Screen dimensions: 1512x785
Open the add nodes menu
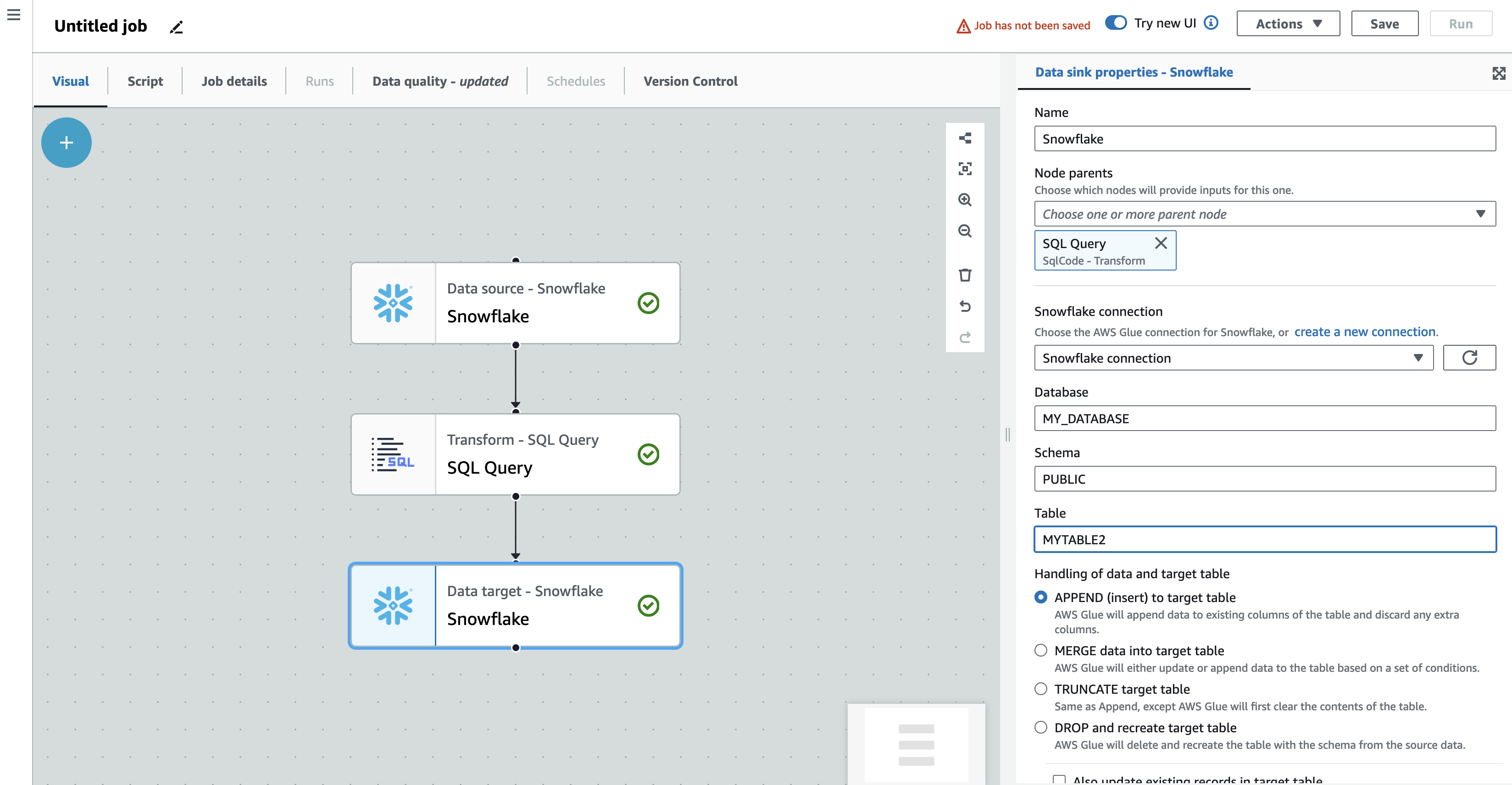(66, 143)
